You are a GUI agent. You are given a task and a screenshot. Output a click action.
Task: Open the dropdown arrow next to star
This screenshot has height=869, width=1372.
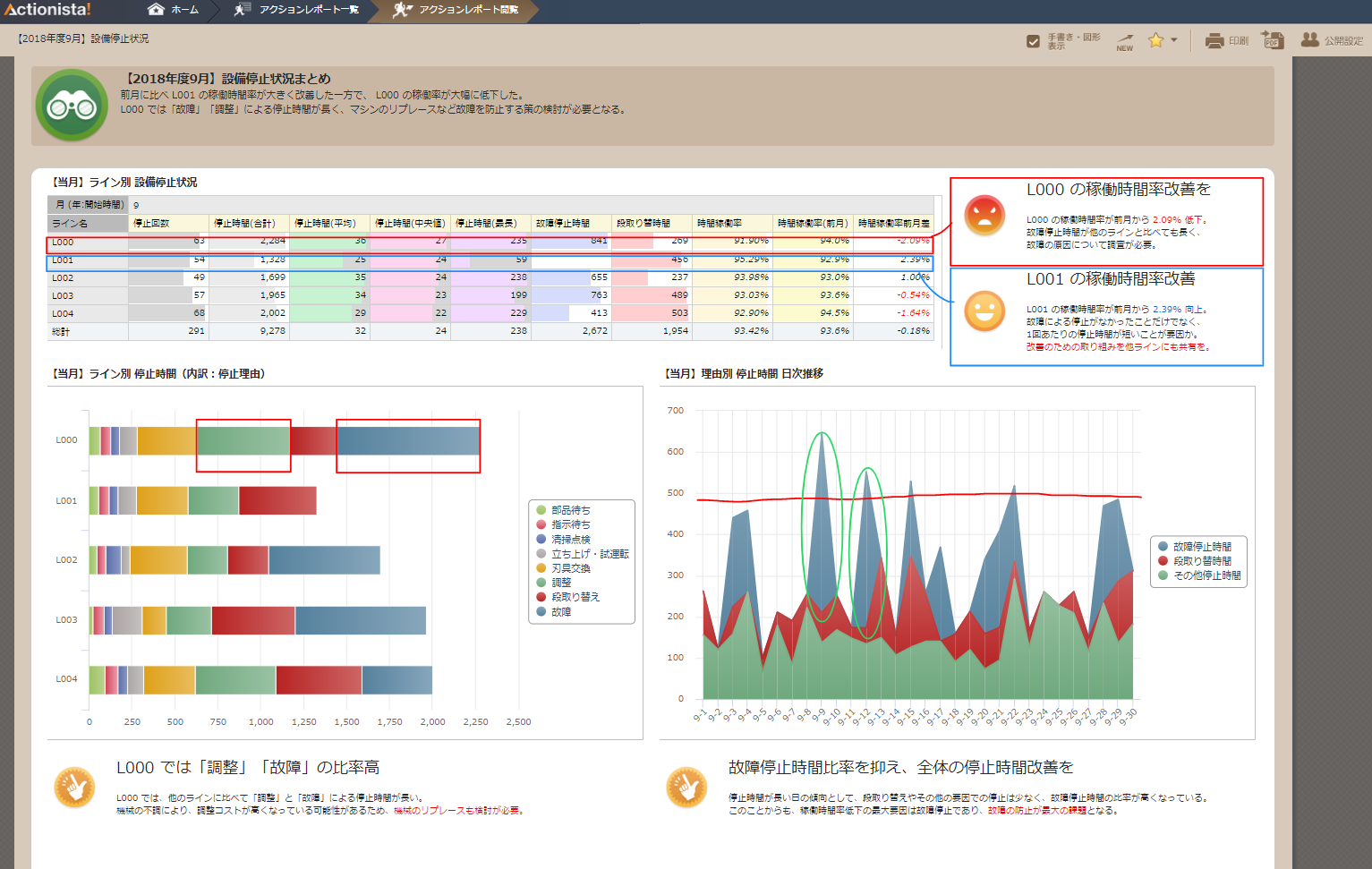1173,40
